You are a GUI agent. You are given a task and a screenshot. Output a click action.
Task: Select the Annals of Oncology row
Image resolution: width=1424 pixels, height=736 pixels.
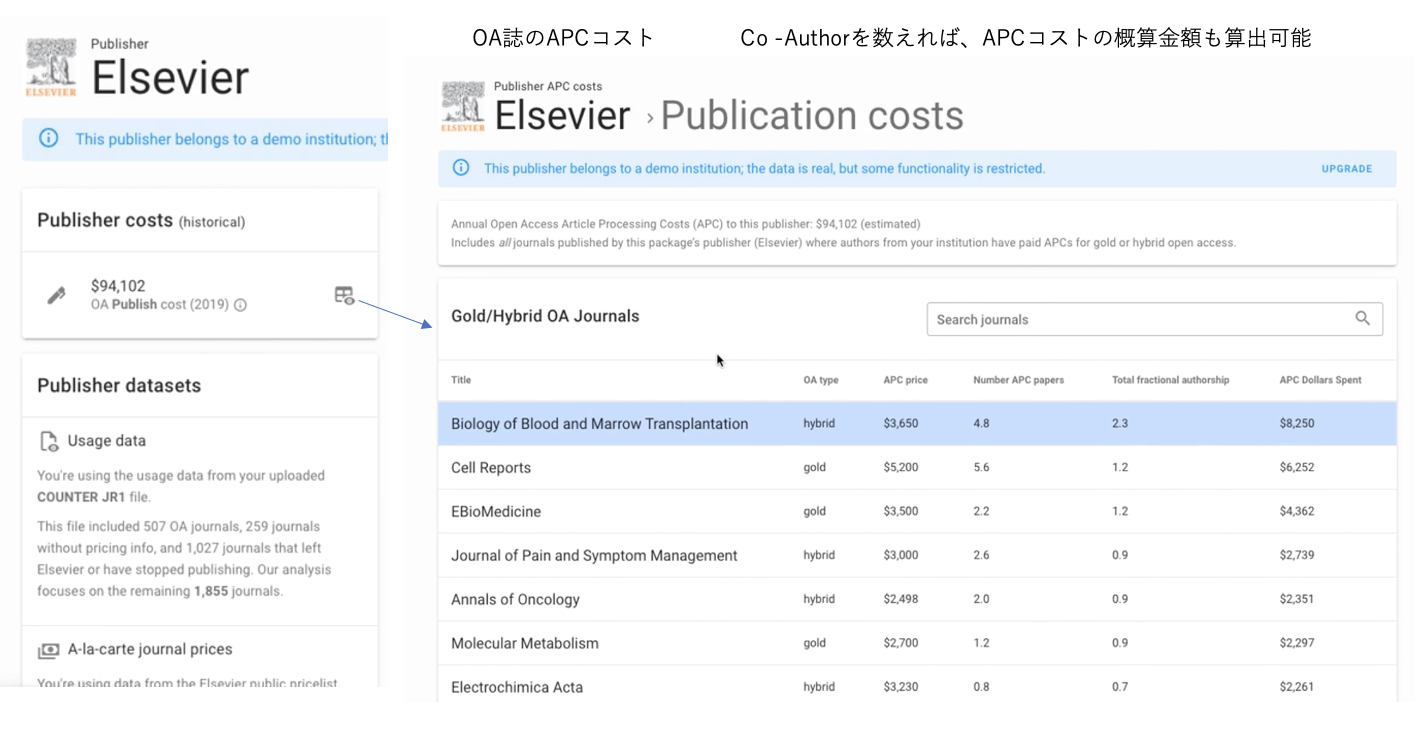point(917,600)
